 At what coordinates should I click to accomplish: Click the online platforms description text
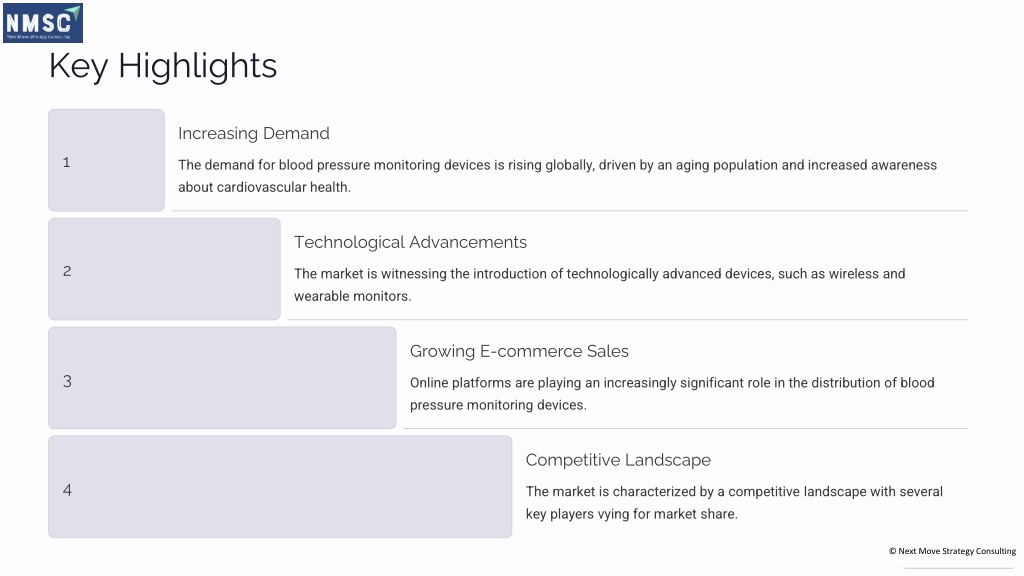pyautogui.click(x=672, y=394)
